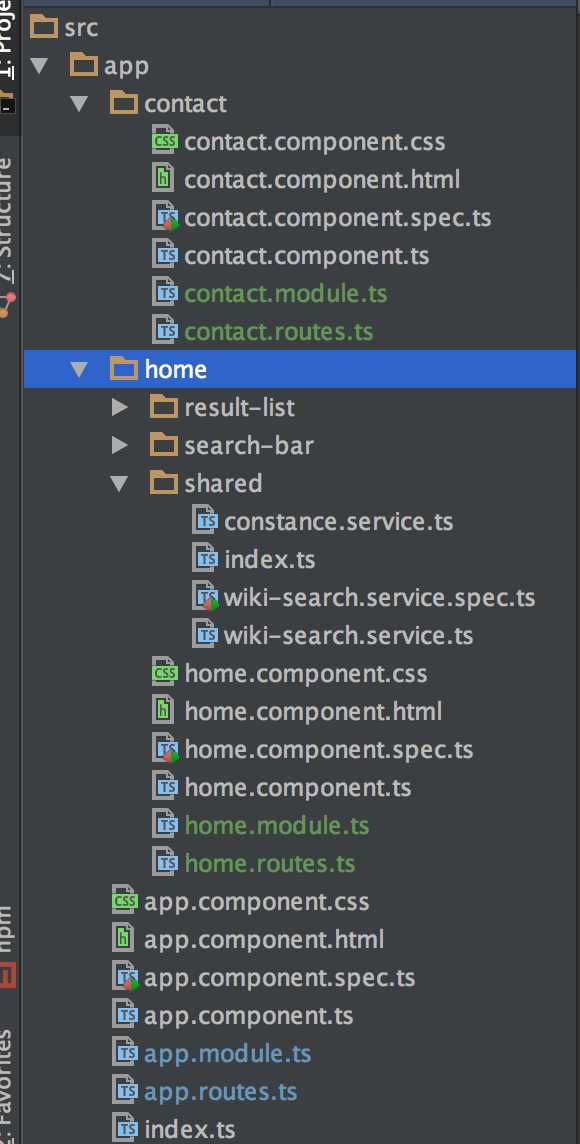Click the TypeScript icon of app.routes.ts
The height and width of the screenshot is (1144, 580).
click(x=125, y=1091)
